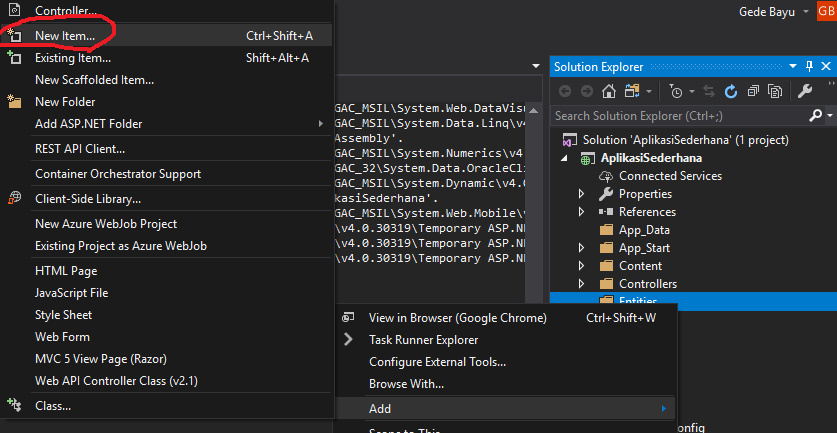Click View in Browser (Google Chrome)
The width and height of the screenshot is (837, 433).
tap(457, 318)
